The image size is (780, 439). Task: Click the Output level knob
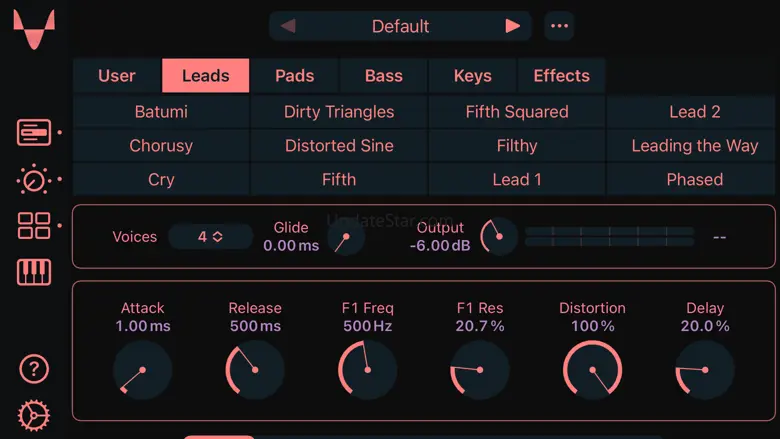point(497,237)
